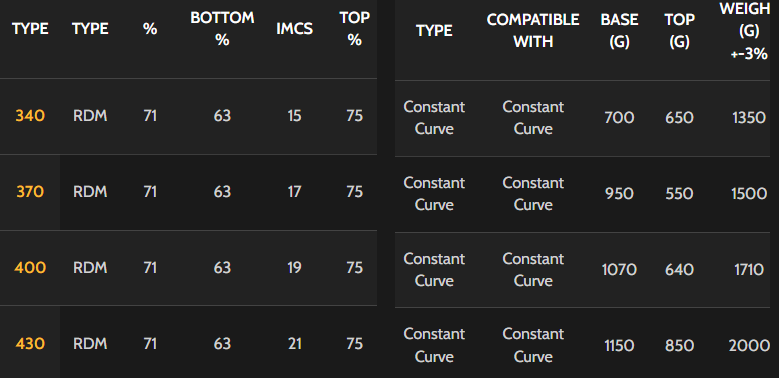Click the IMCS value 19 cell
The width and height of the screenshot is (779, 378).
[295, 268]
